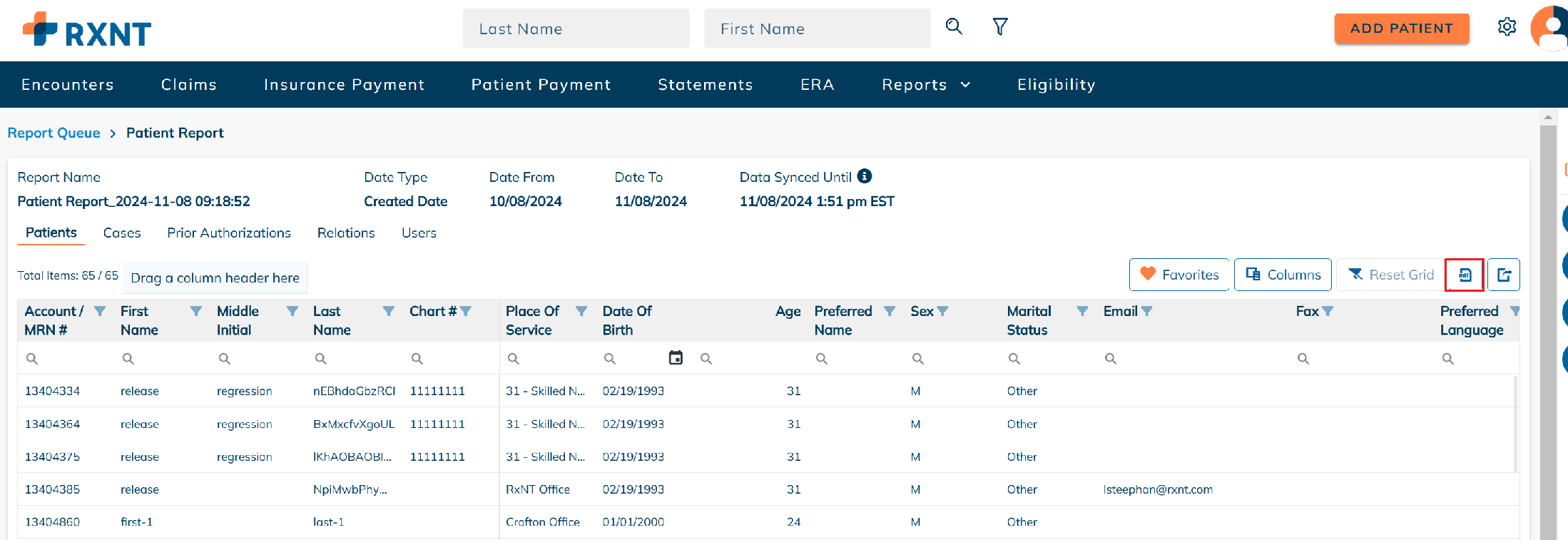
Task: Open the Claims menu item
Action: (188, 85)
